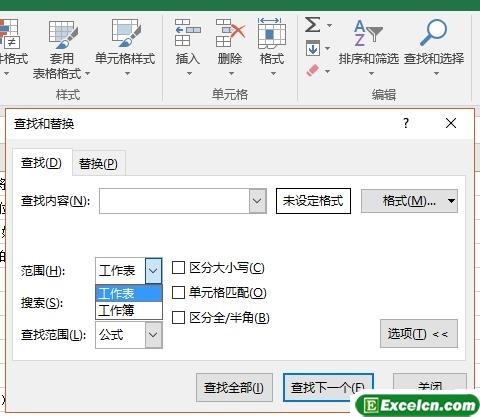Collapse options with the 选项 << button
The width and height of the screenshot is (480, 417).
point(419,334)
